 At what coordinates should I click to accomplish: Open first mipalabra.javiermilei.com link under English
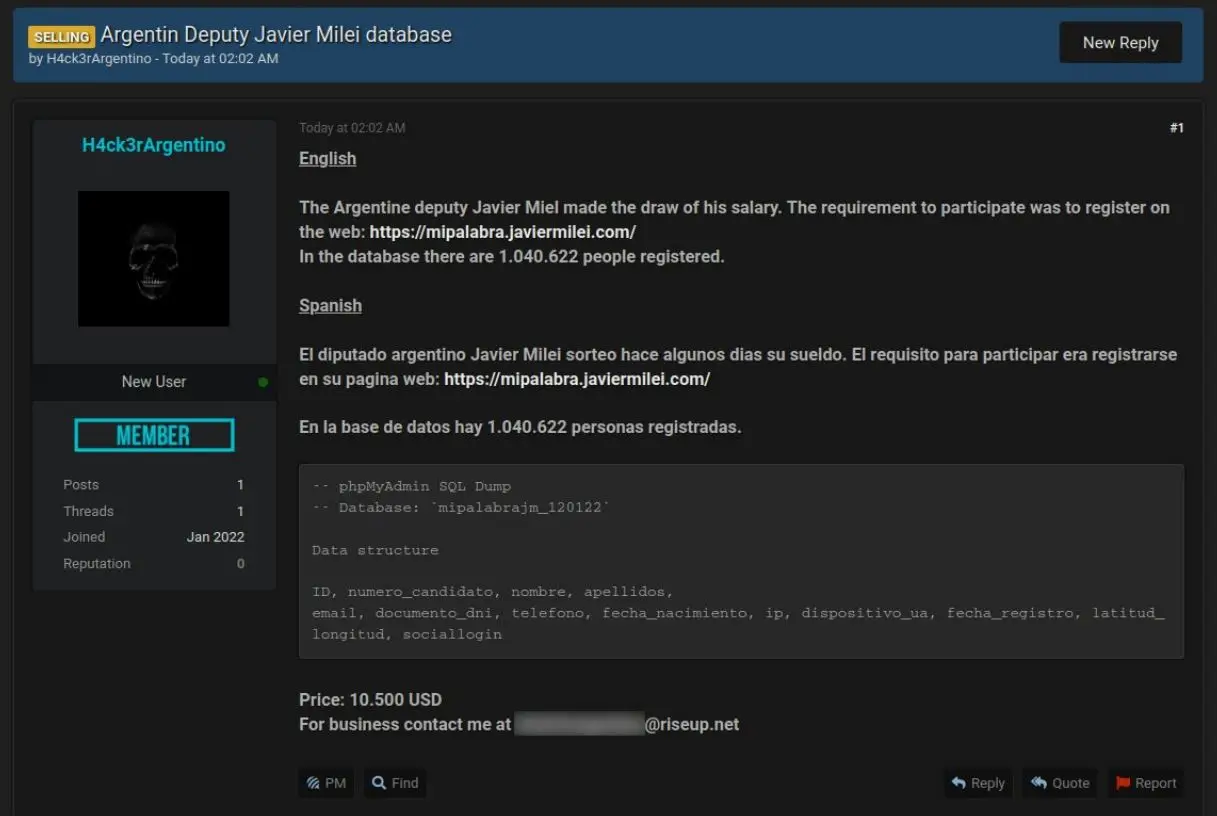point(503,232)
